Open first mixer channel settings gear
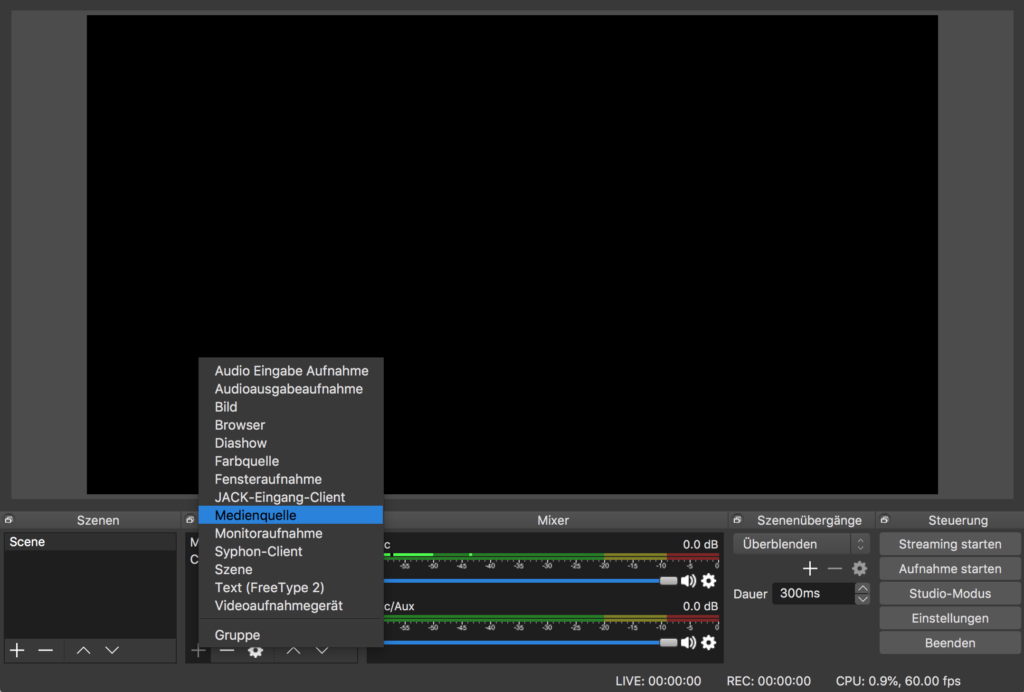The image size is (1024, 692). click(x=709, y=580)
